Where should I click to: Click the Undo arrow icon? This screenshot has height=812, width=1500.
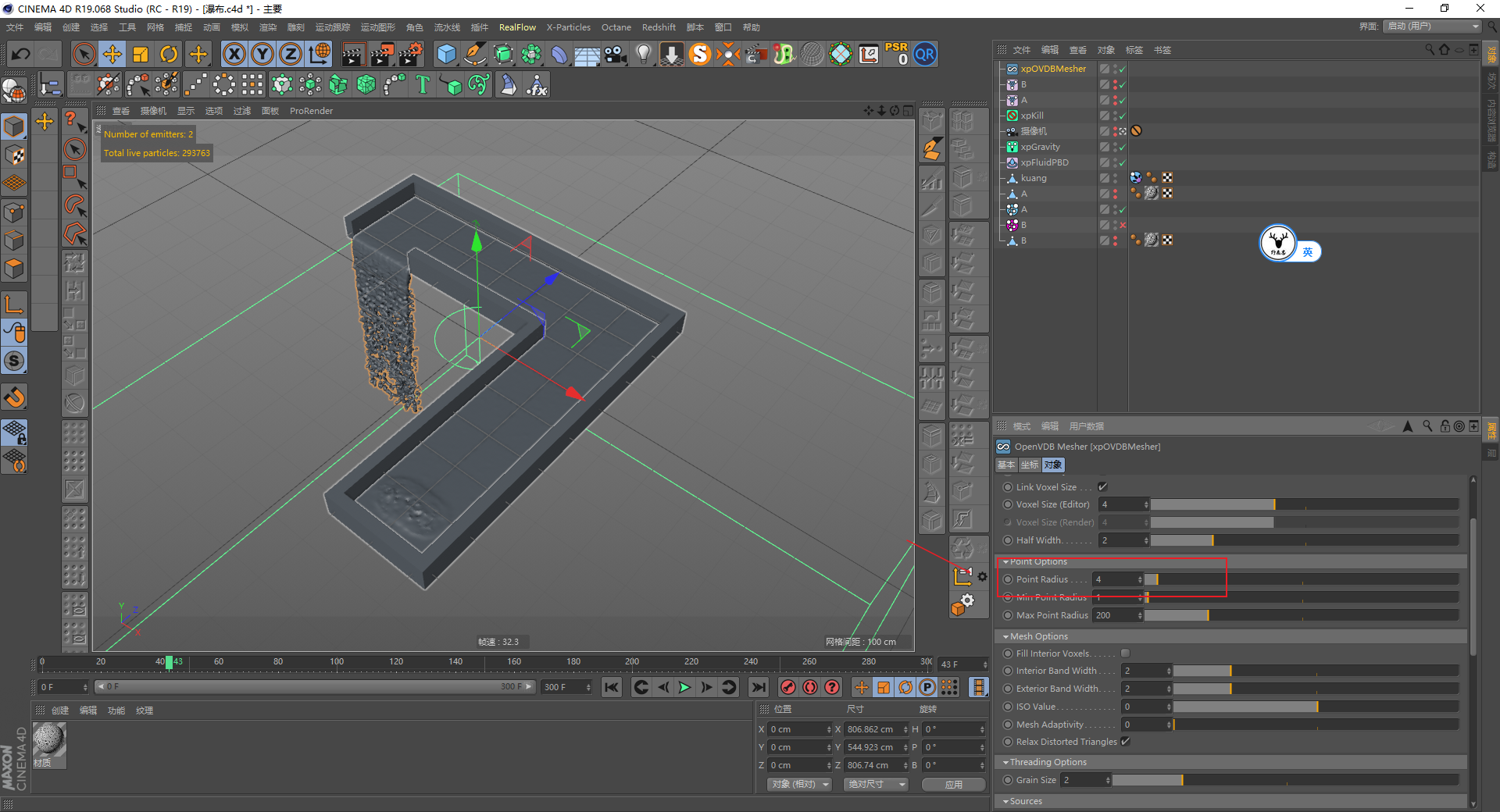click(21, 54)
